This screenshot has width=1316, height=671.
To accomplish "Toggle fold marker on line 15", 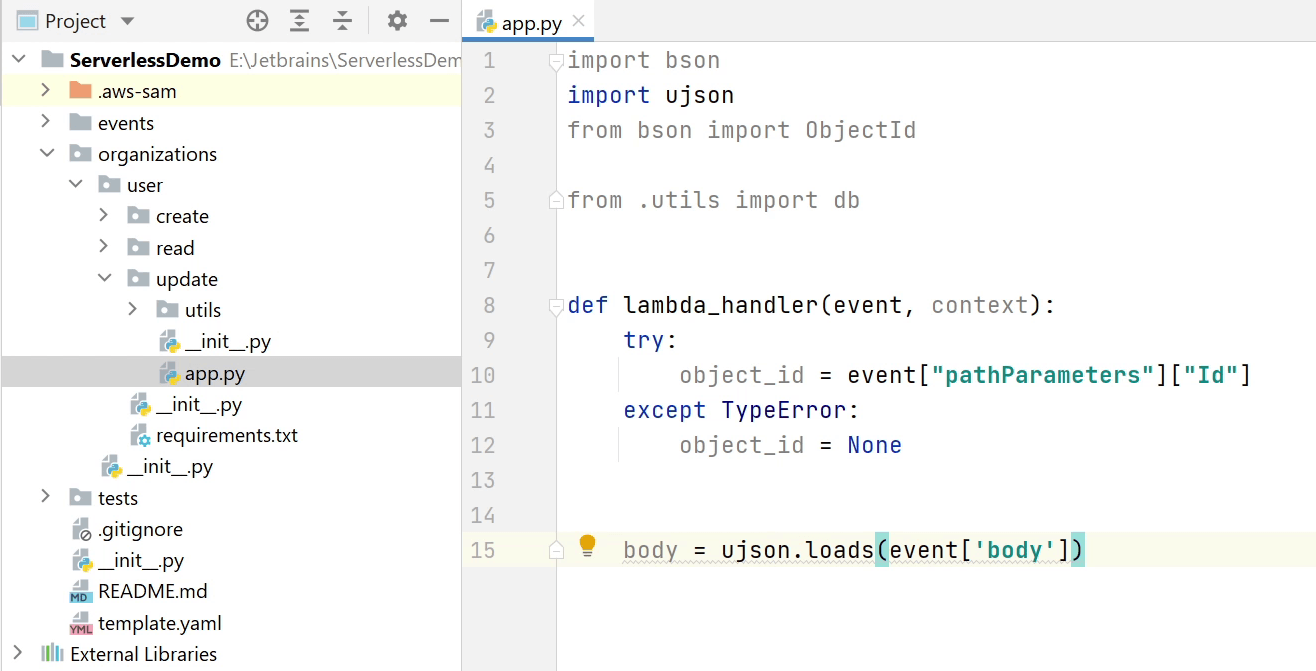I will (556, 550).
